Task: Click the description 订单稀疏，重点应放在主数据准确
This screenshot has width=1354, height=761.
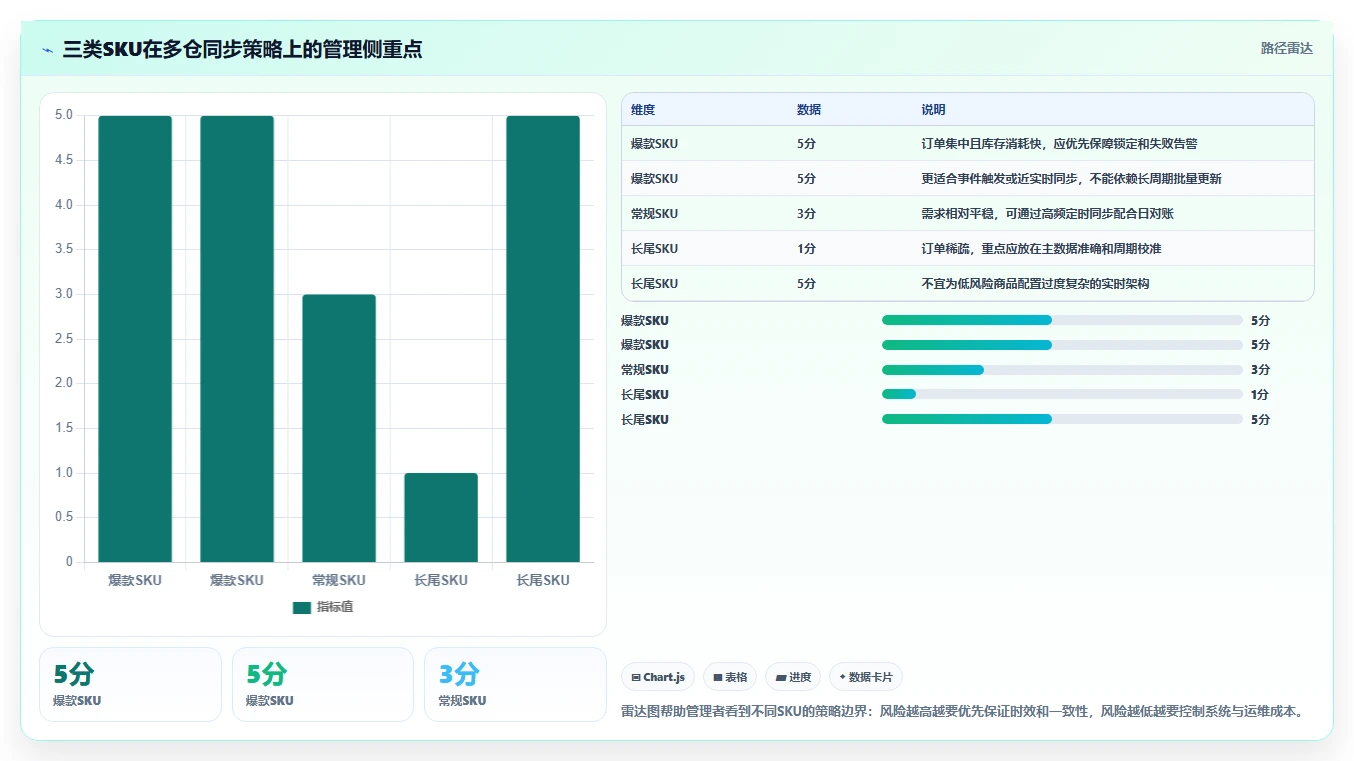Action: click(1041, 249)
